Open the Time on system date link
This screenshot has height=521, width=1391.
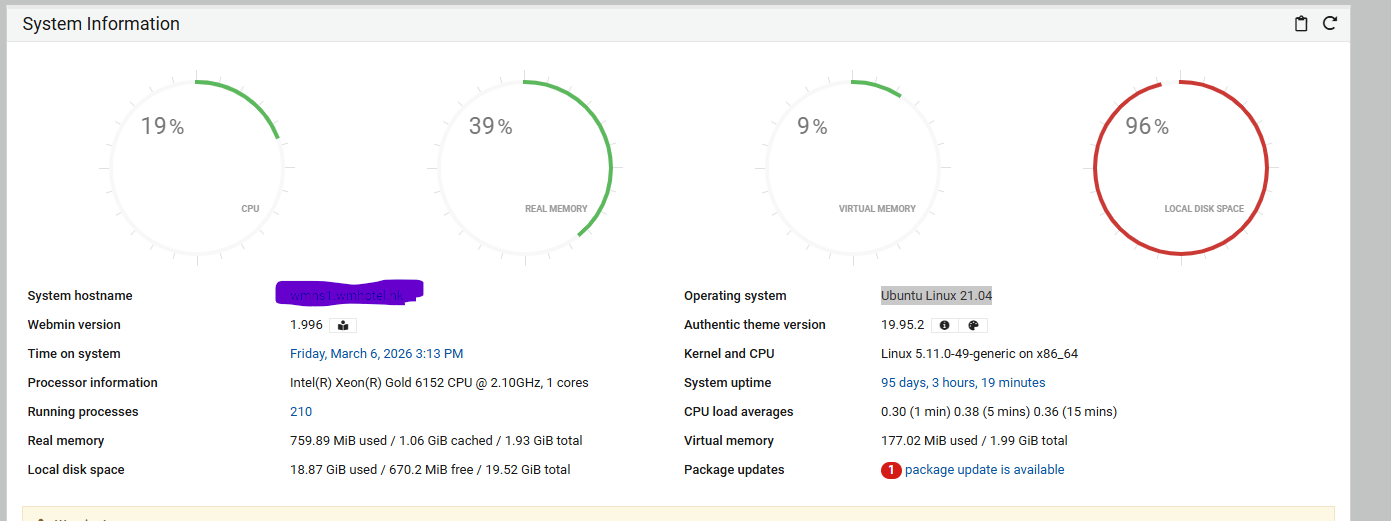(376, 354)
